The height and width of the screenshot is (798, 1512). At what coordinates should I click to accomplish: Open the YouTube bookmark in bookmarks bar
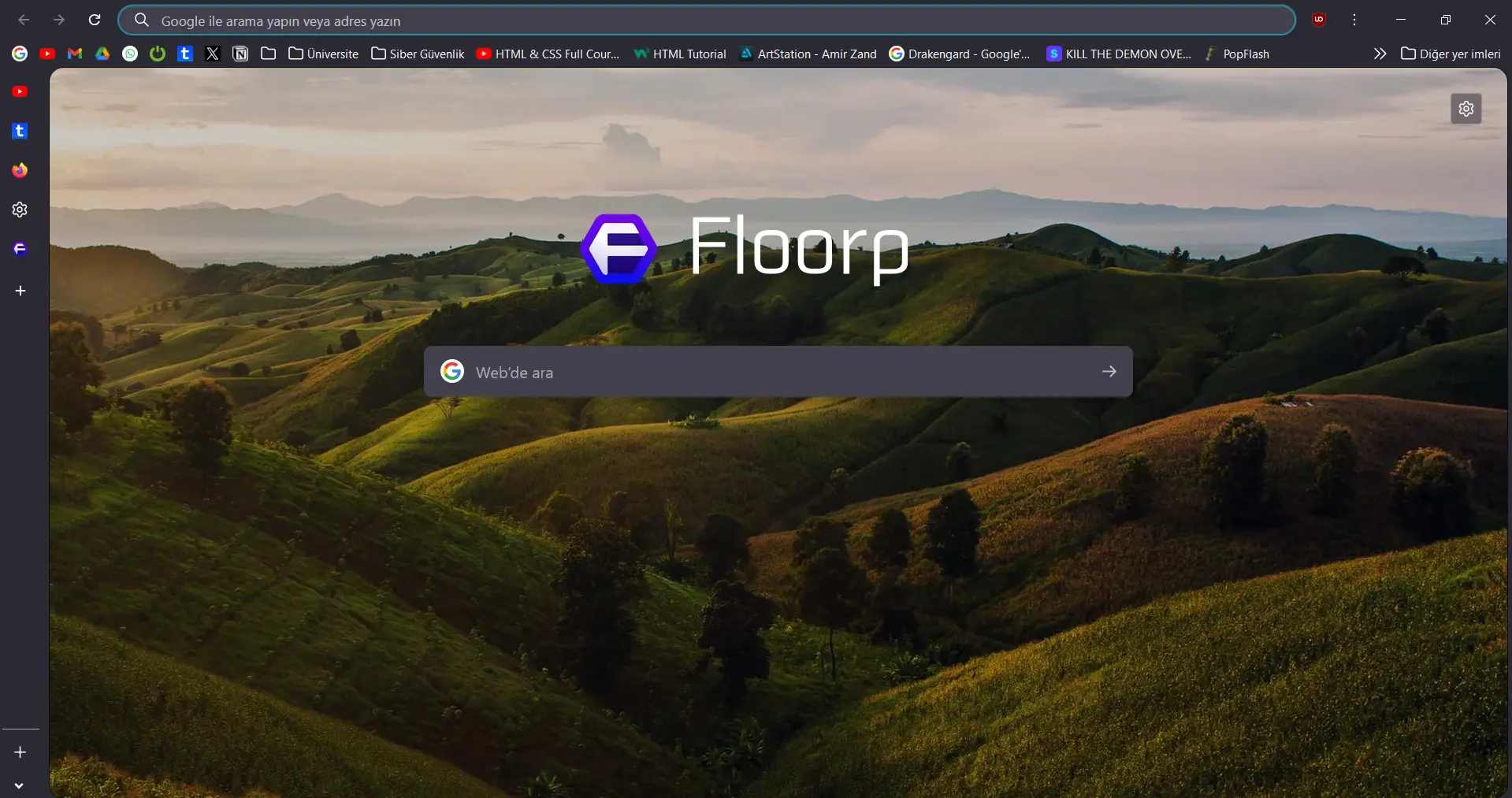47,54
